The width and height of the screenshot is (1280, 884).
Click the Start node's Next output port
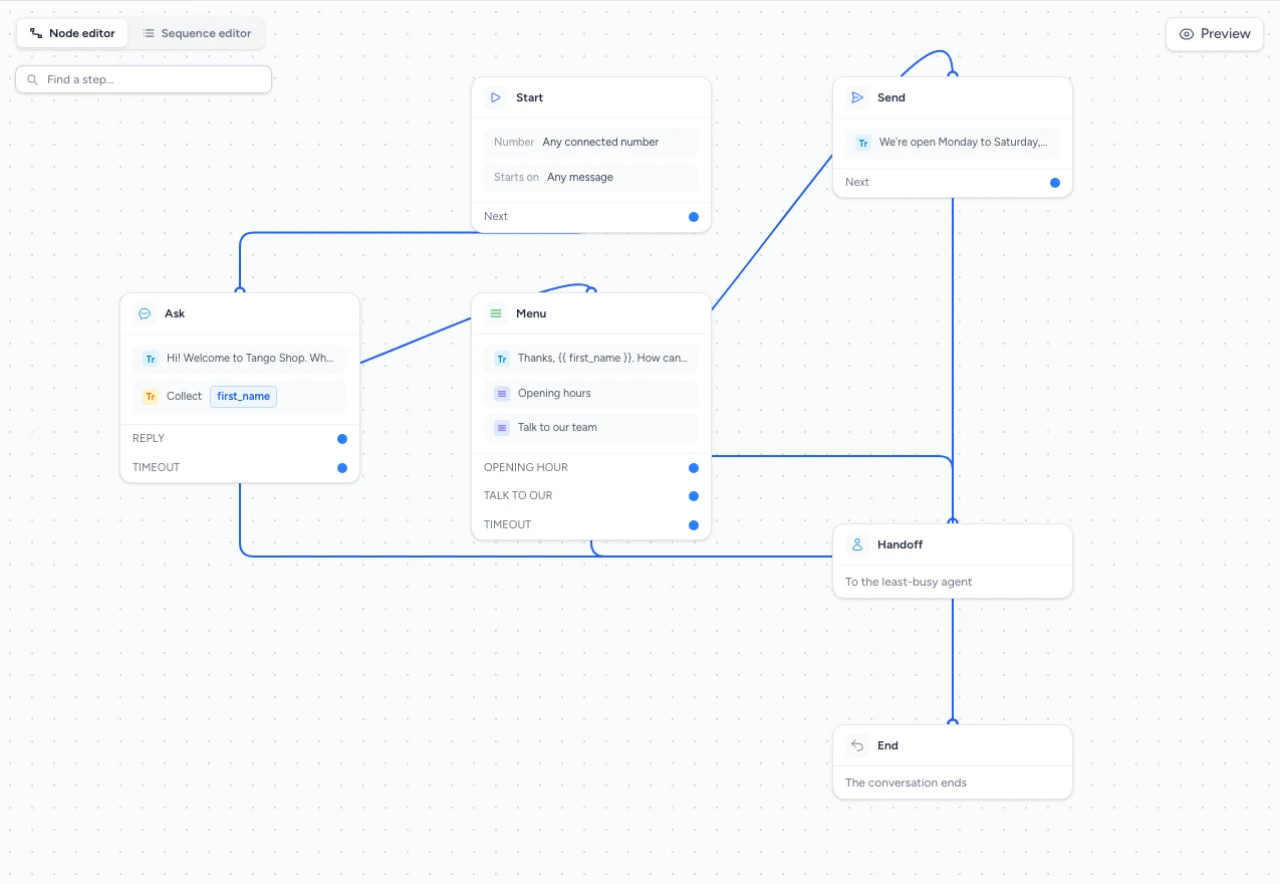click(x=694, y=217)
